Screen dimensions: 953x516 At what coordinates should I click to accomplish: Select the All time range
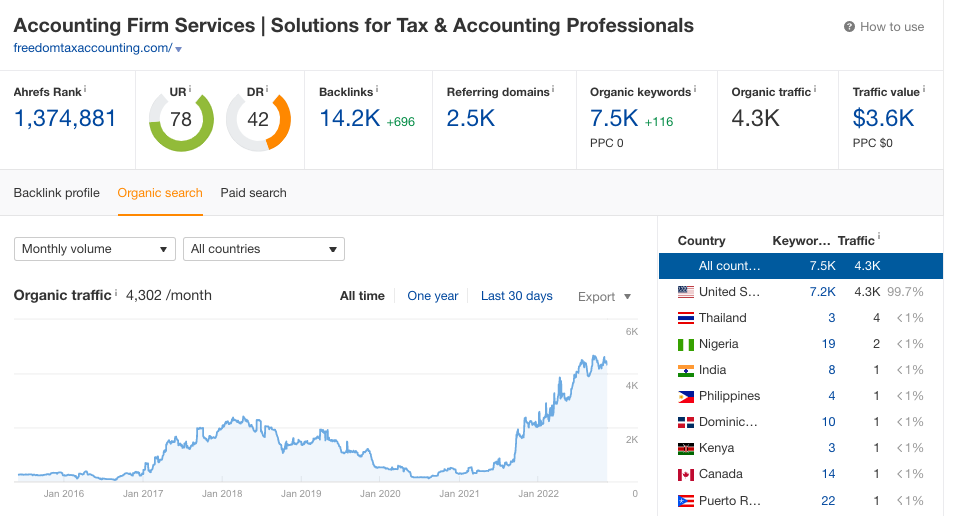click(x=362, y=296)
